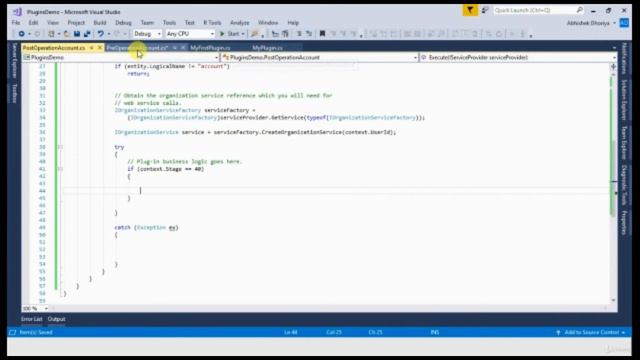The height and width of the screenshot is (360, 640).
Task: Click the New Project toolbar icon
Action: [51, 34]
